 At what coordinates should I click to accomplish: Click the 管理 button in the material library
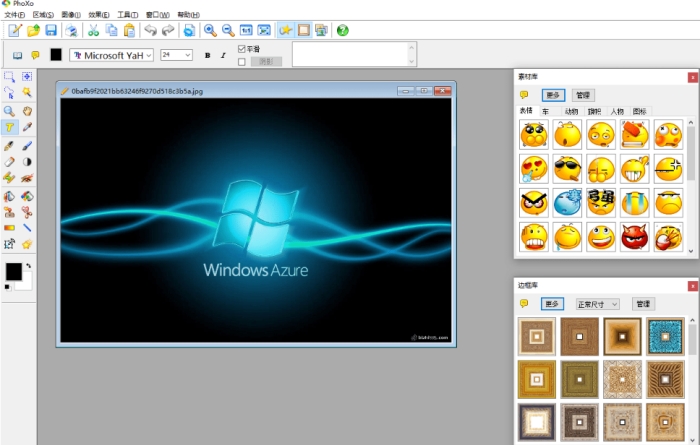point(583,95)
